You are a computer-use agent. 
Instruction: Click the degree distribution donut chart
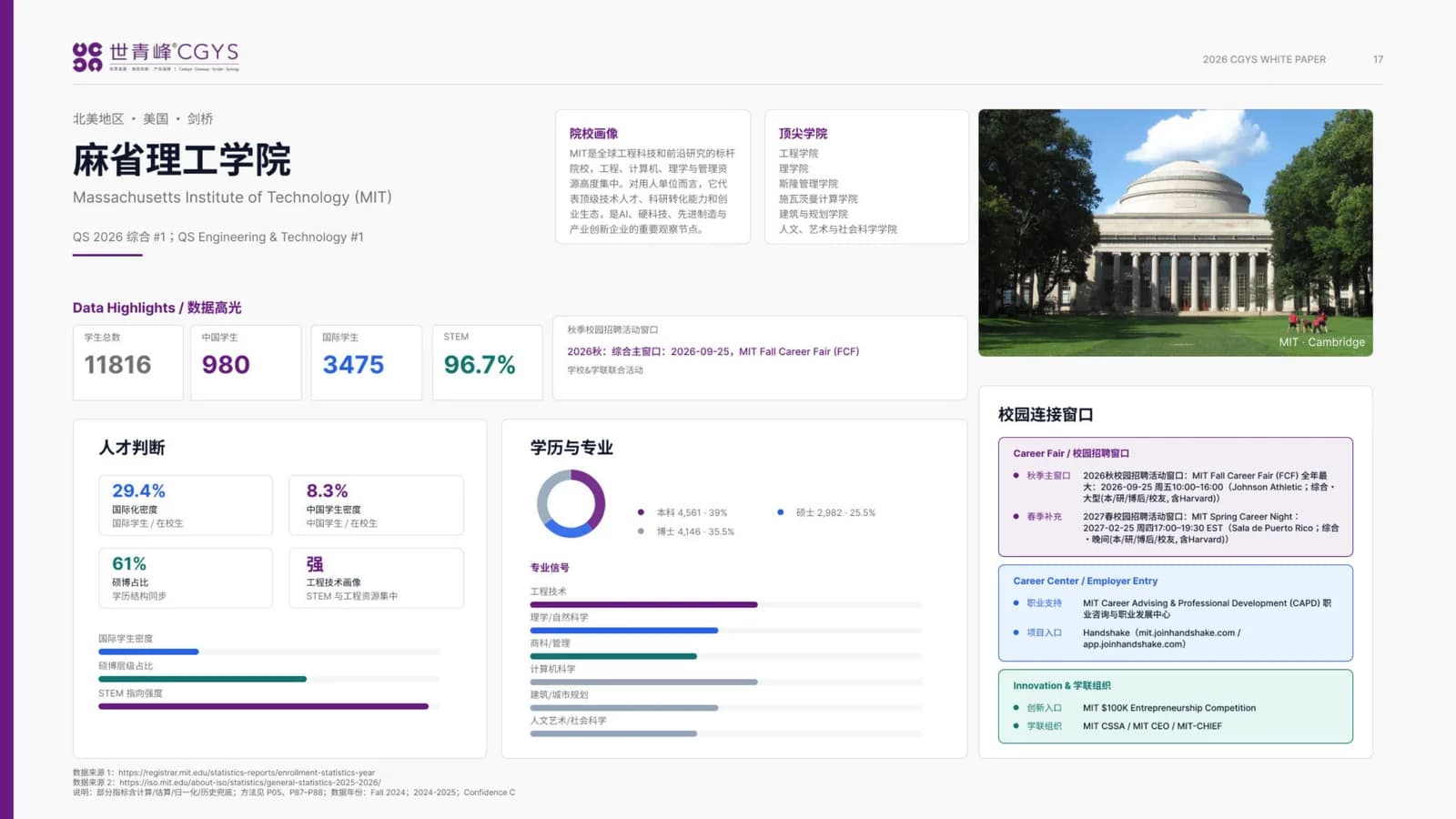[x=571, y=503]
